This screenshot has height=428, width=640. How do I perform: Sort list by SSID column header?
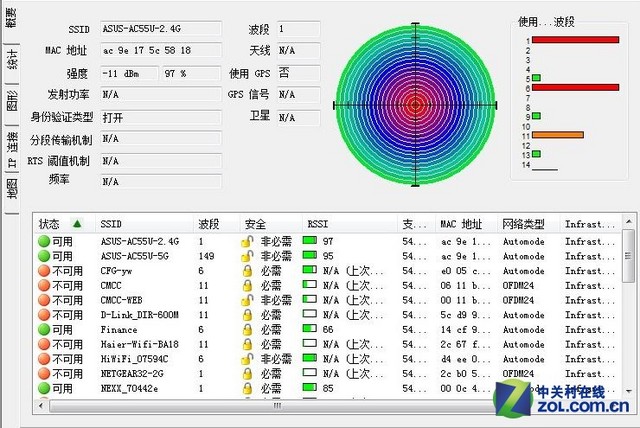(x=144, y=224)
